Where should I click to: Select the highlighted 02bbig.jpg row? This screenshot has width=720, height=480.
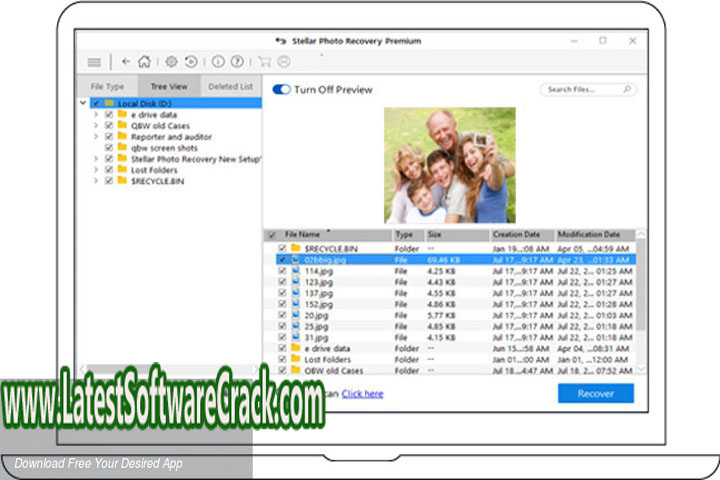click(456, 260)
